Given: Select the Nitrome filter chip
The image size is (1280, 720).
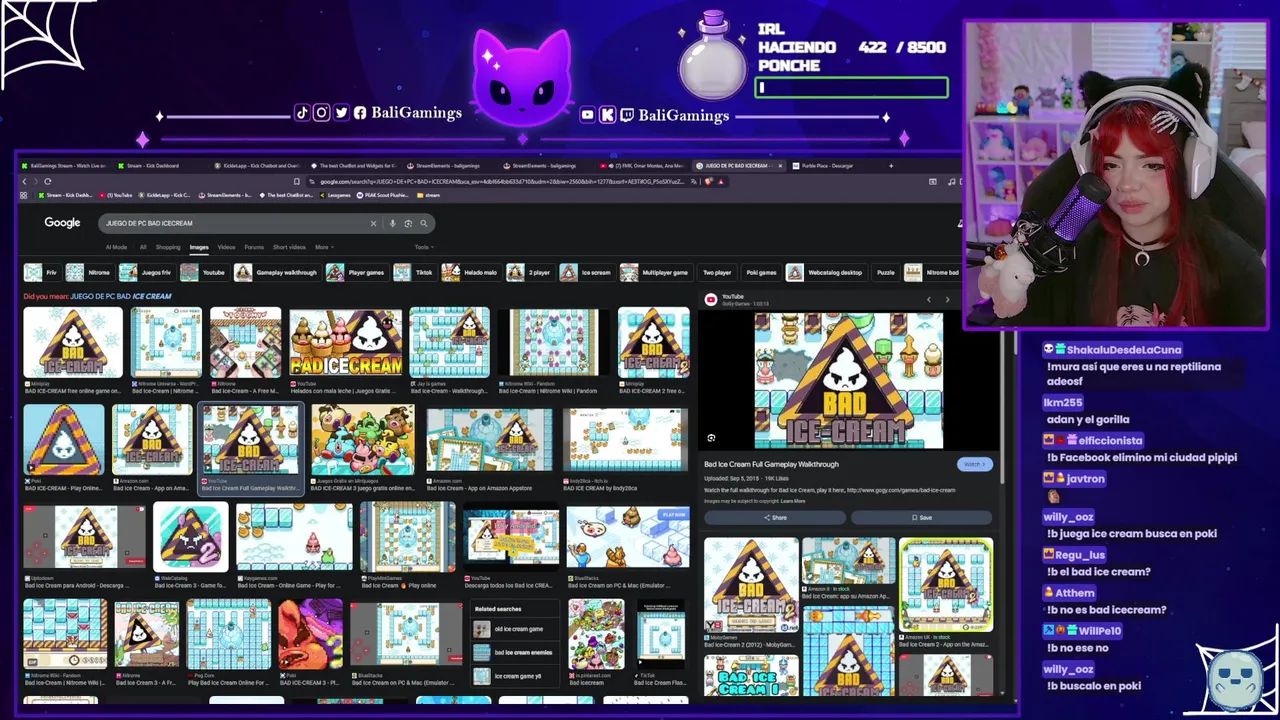Looking at the screenshot, I should click(x=88, y=272).
